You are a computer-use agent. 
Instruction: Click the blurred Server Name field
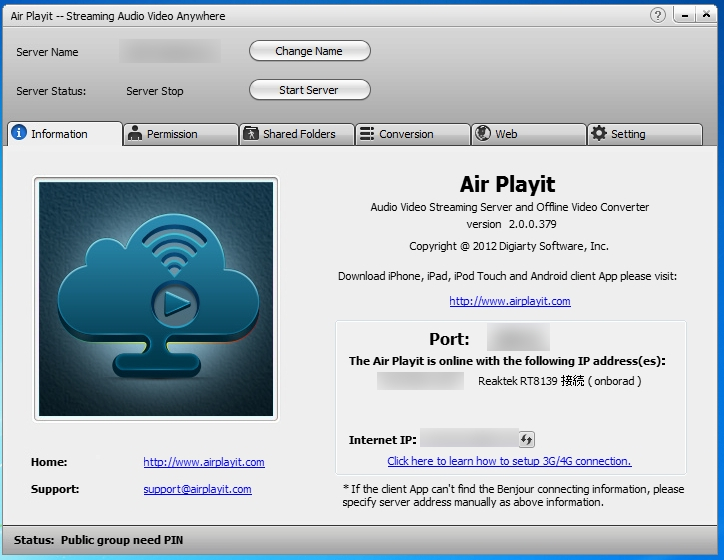tap(170, 51)
